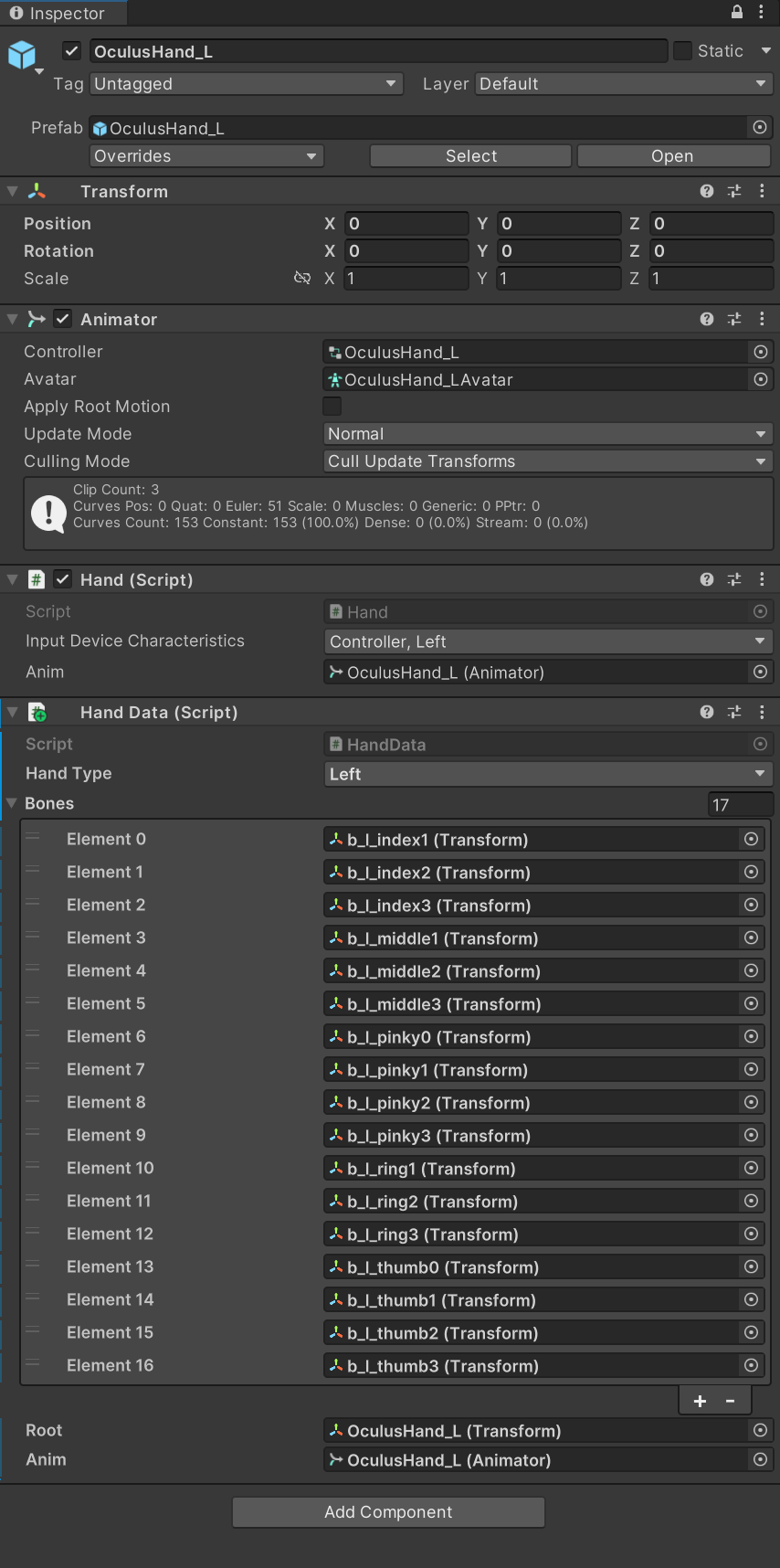Enable the Static checkbox
780x1568 pixels.
pyautogui.click(x=682, y=51)
